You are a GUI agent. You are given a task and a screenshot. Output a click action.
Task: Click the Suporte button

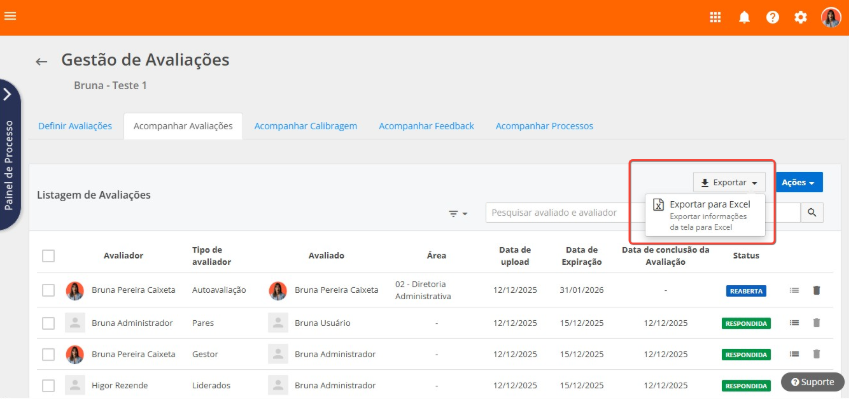[812, 382]
